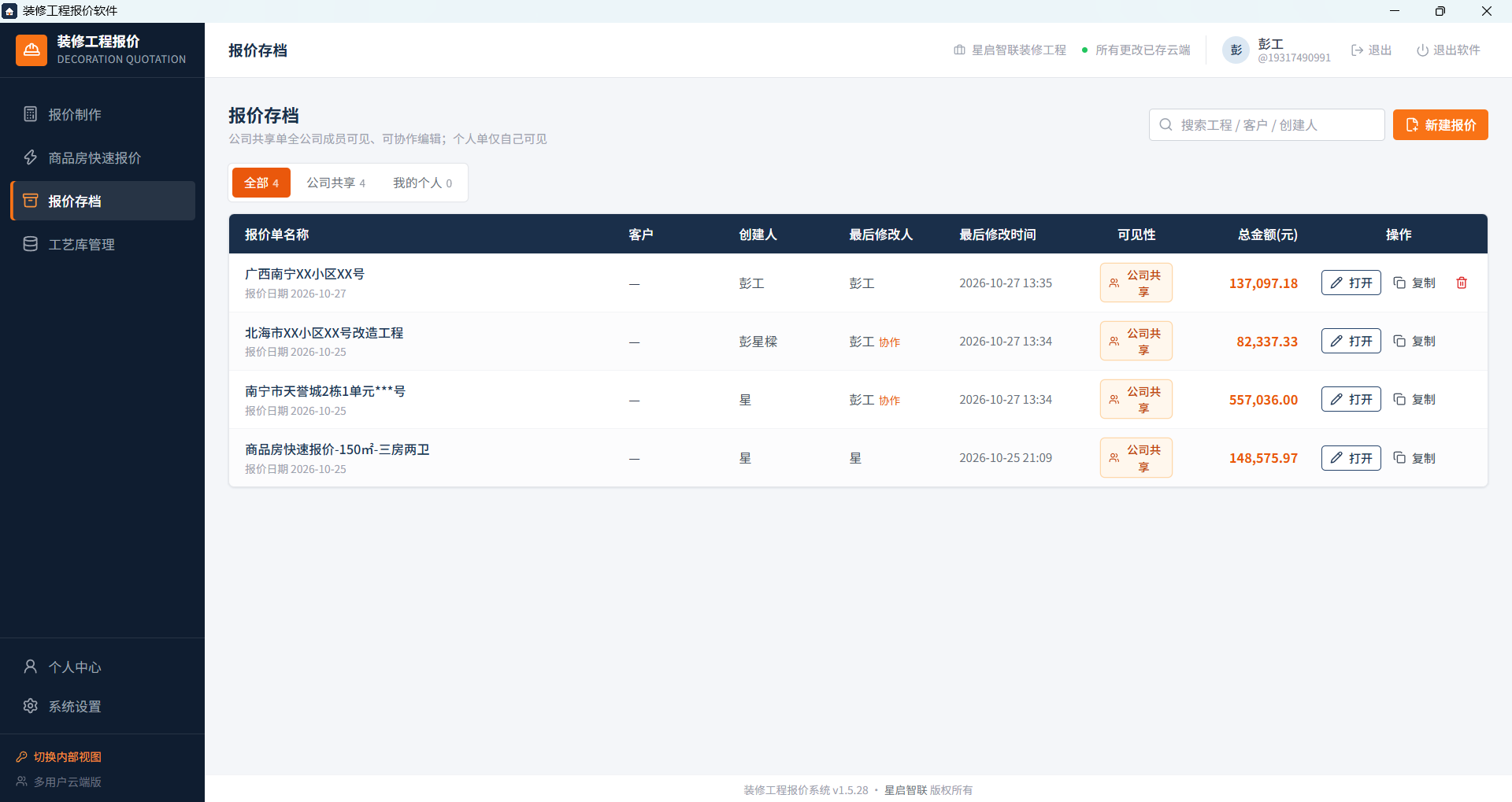Select the 全部 tab

pos(261,183)
